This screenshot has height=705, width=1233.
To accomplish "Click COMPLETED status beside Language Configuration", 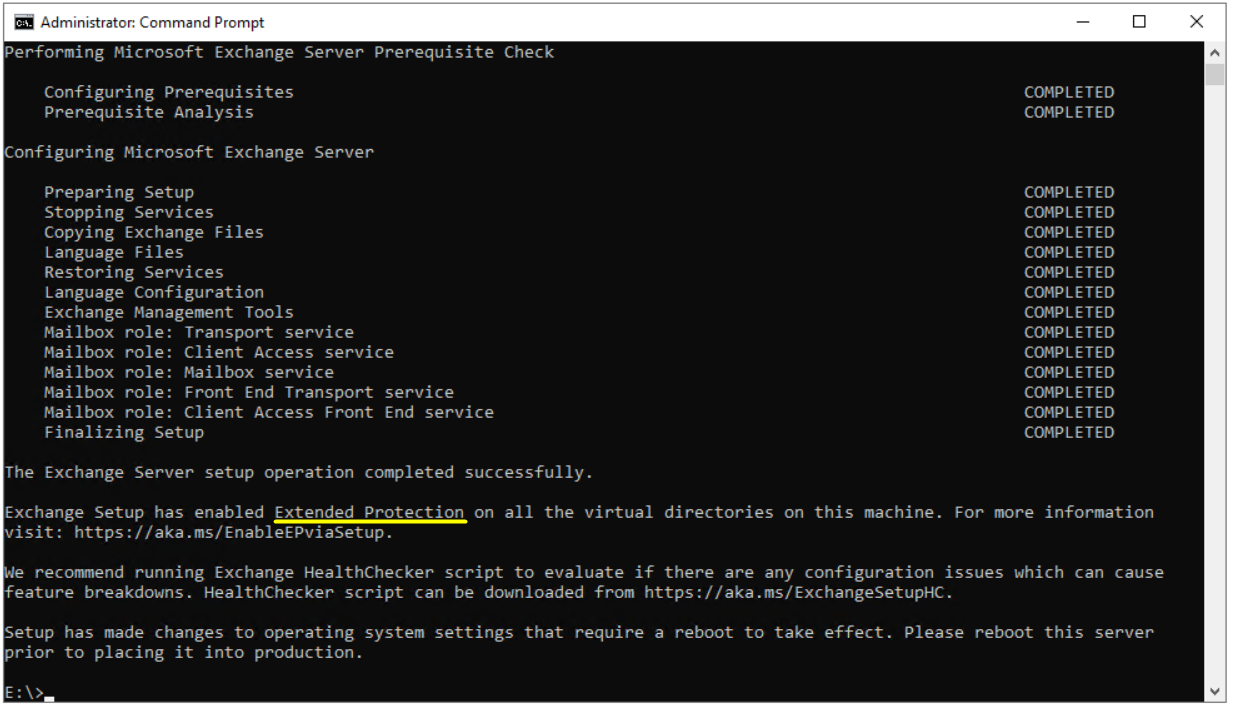I will pyautogui.click(x=1069, y=292).
